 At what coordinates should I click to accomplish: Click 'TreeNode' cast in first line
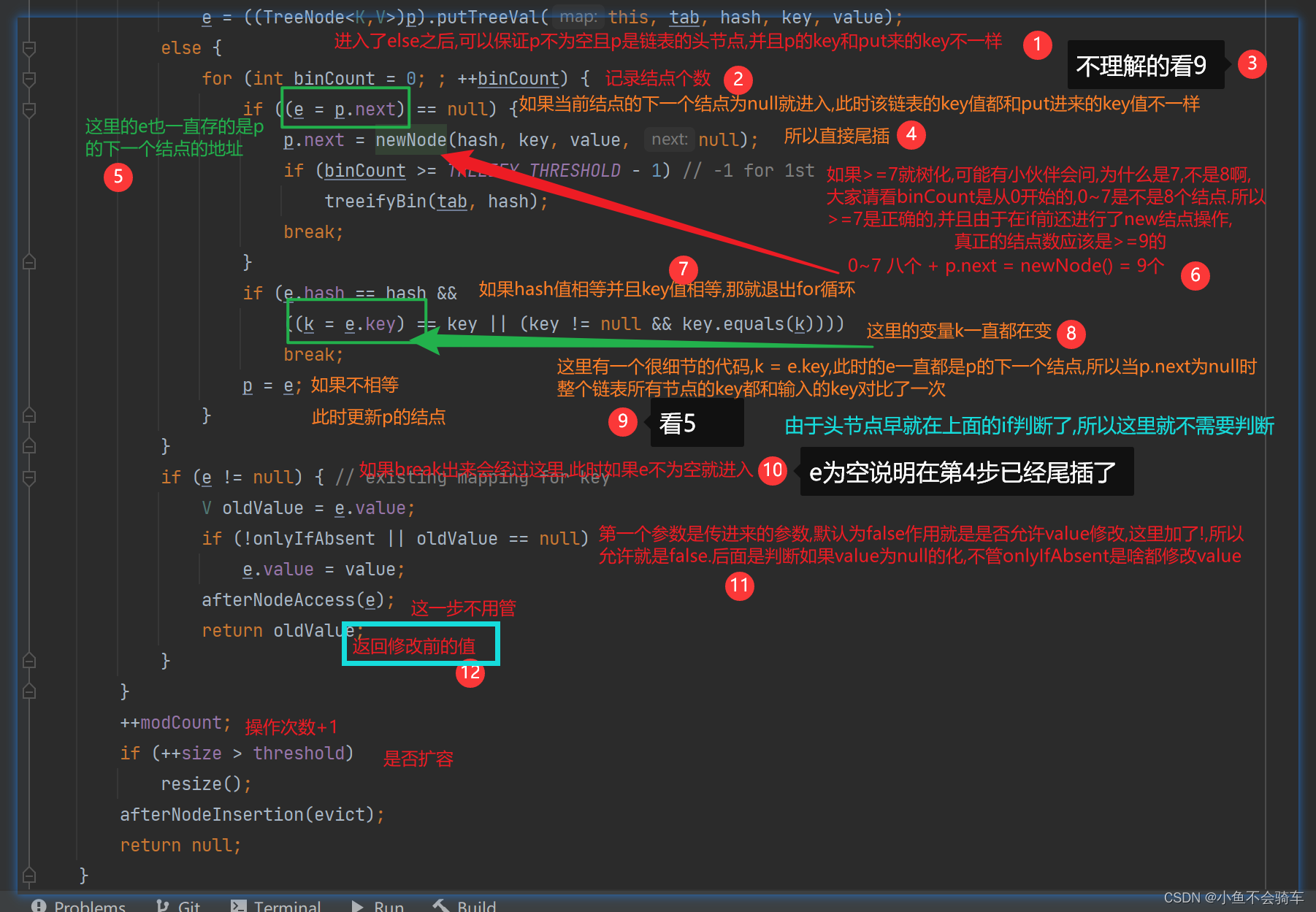point(303,18)
